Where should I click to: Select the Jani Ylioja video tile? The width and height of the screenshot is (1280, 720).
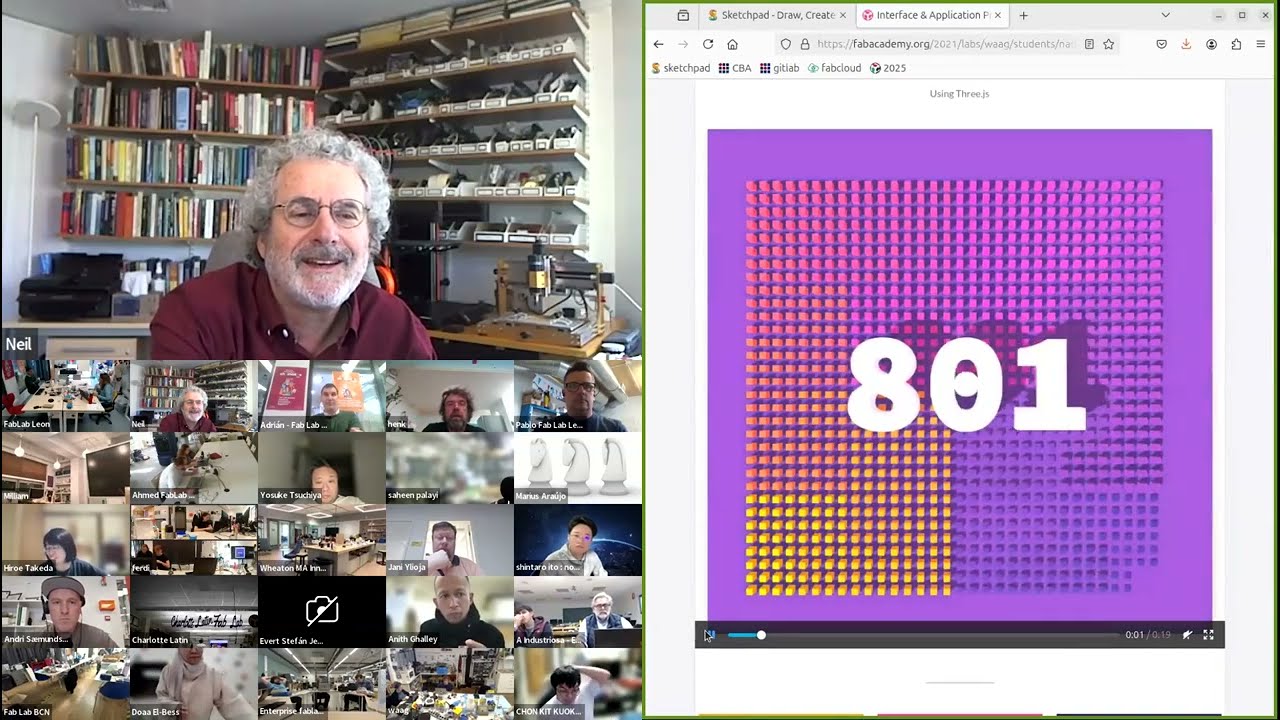[449, 540]
